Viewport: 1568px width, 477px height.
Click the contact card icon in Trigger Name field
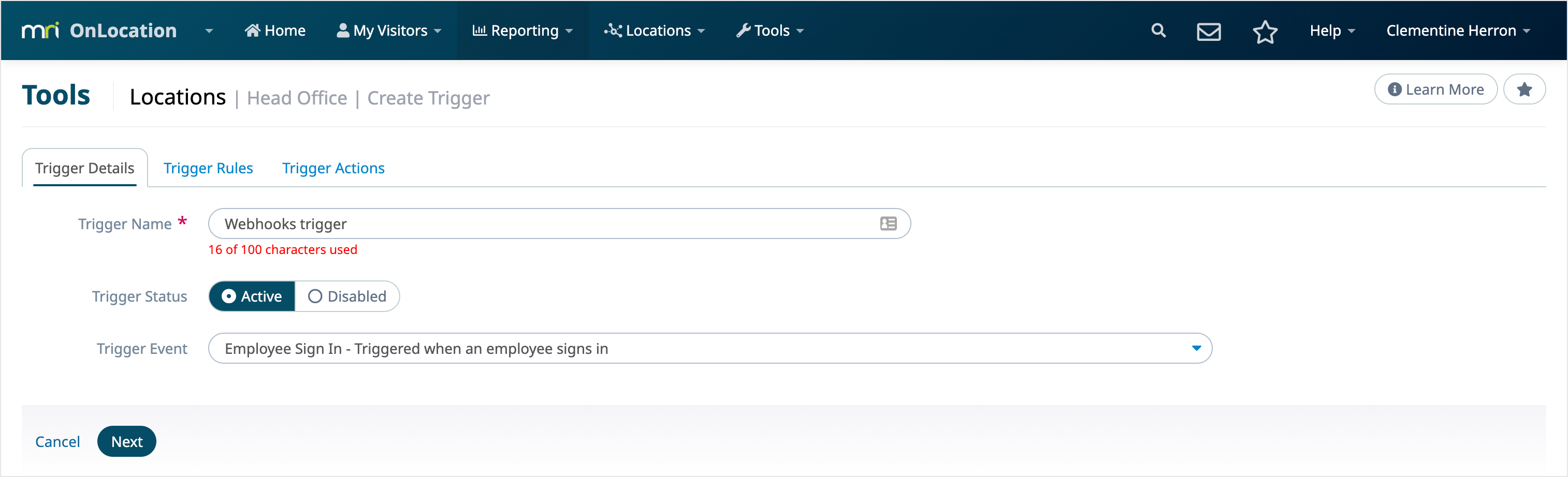(888, 224)
